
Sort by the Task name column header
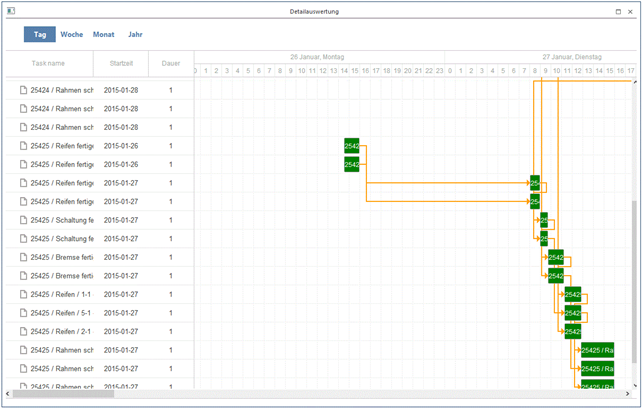coord(49,62)
